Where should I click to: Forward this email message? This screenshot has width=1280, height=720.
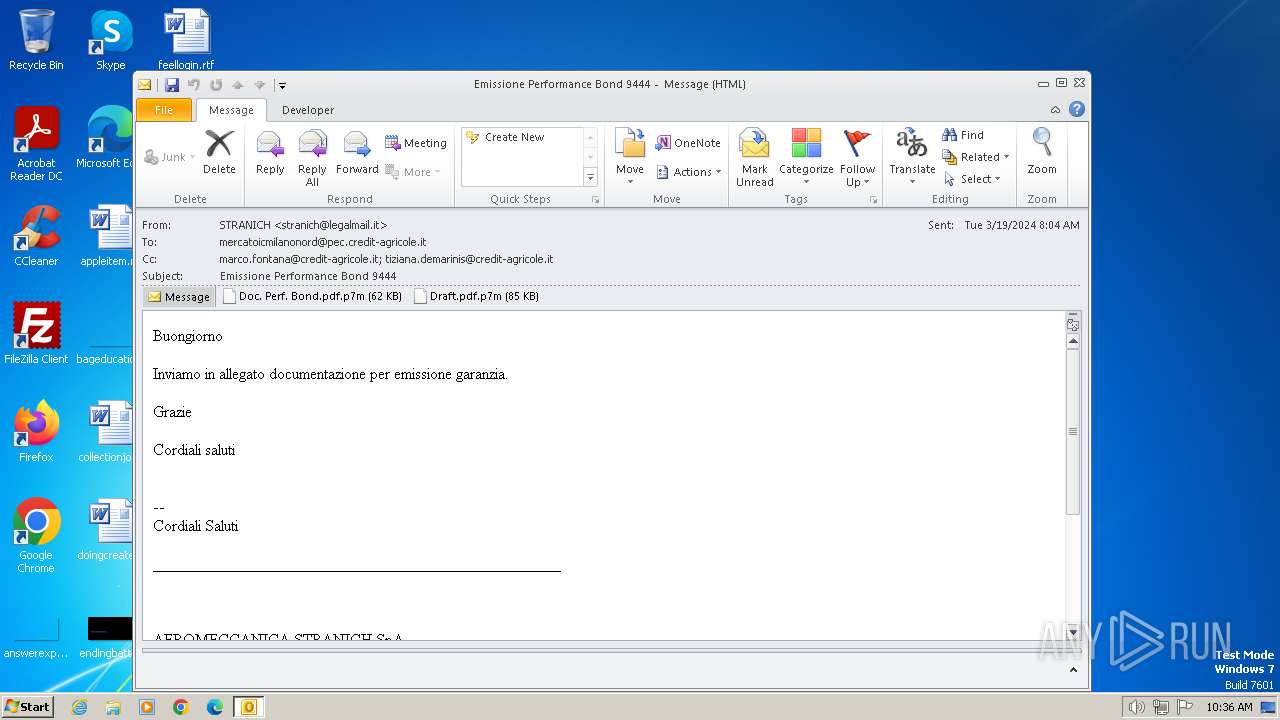(357, 154)
